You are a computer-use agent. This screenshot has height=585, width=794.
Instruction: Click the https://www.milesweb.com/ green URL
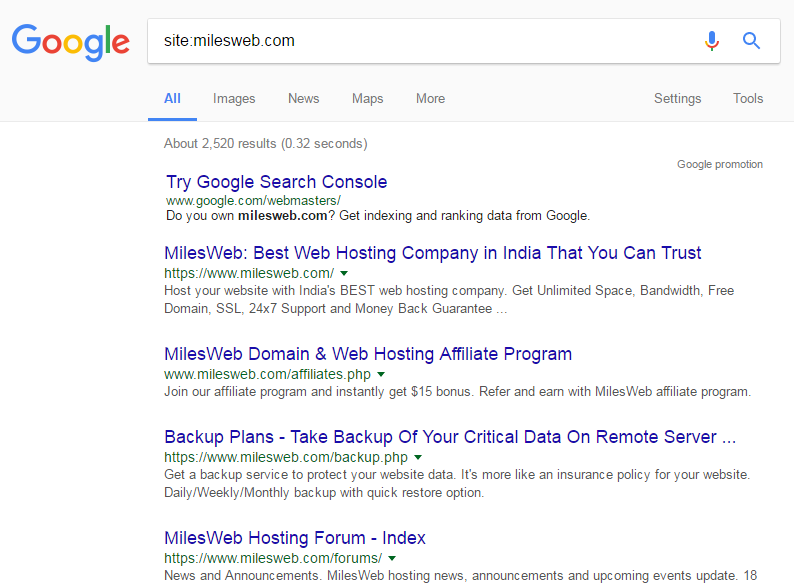click(x=249, y=274)
